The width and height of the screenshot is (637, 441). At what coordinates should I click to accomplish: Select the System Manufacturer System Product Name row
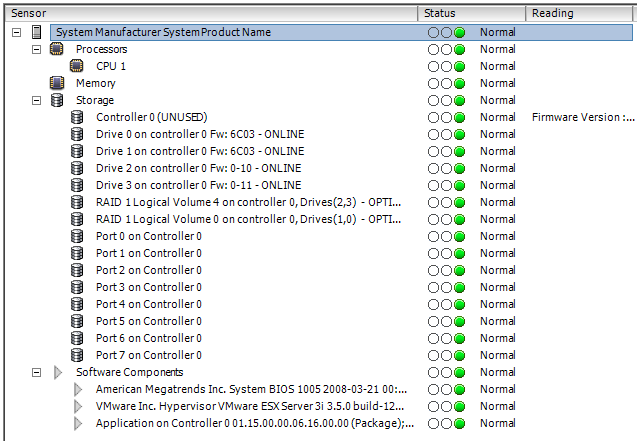coord(341,32)
